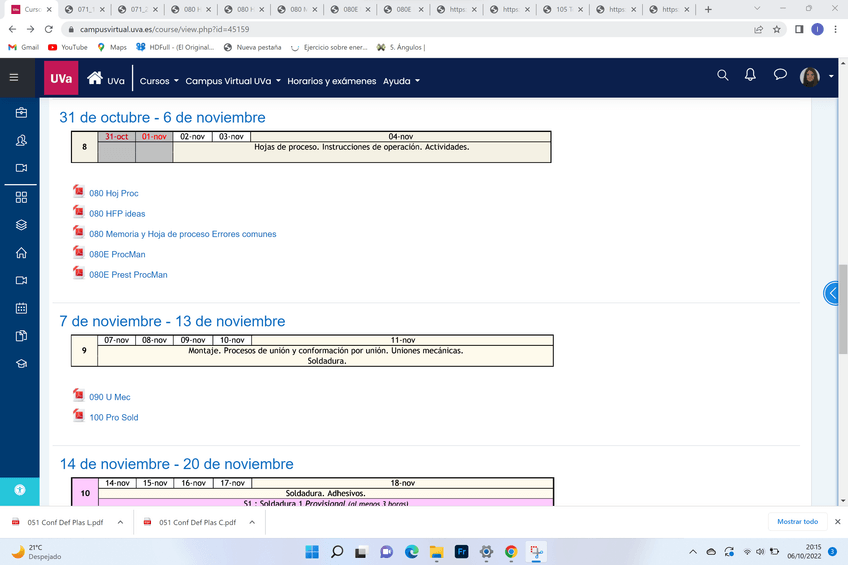Click the participants badge sidebar icon
Viewport: 848px width, 565px height.
point(21,141)
